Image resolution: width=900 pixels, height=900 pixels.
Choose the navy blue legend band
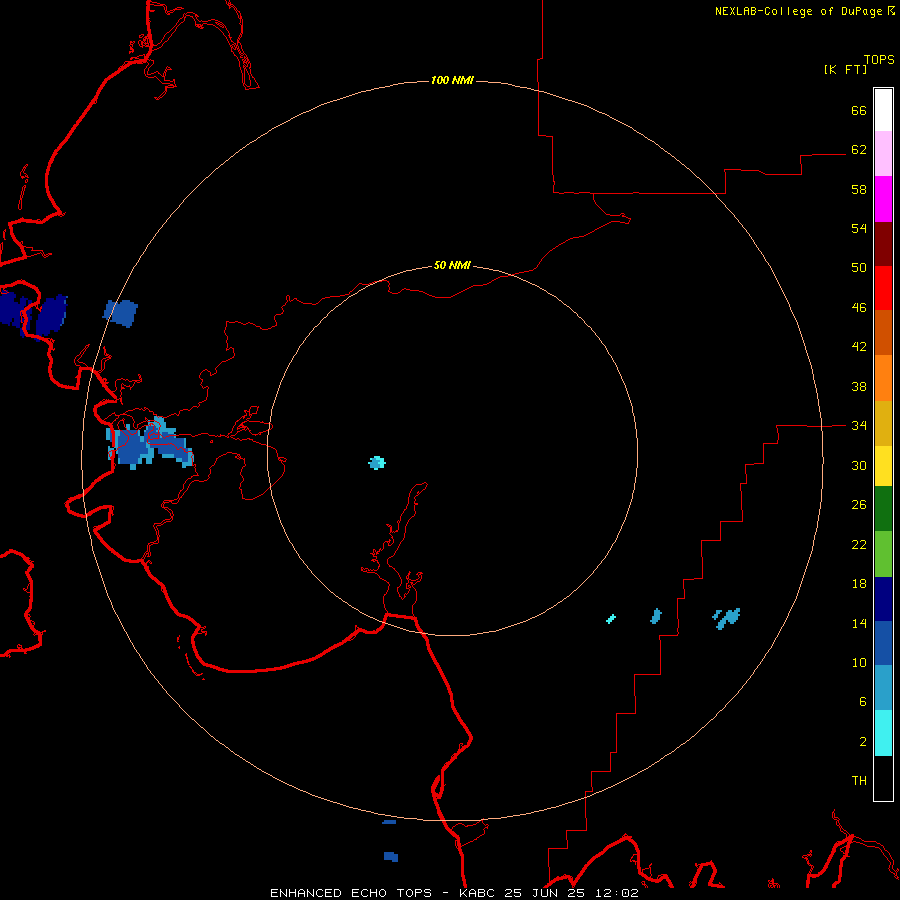point(883,599)
